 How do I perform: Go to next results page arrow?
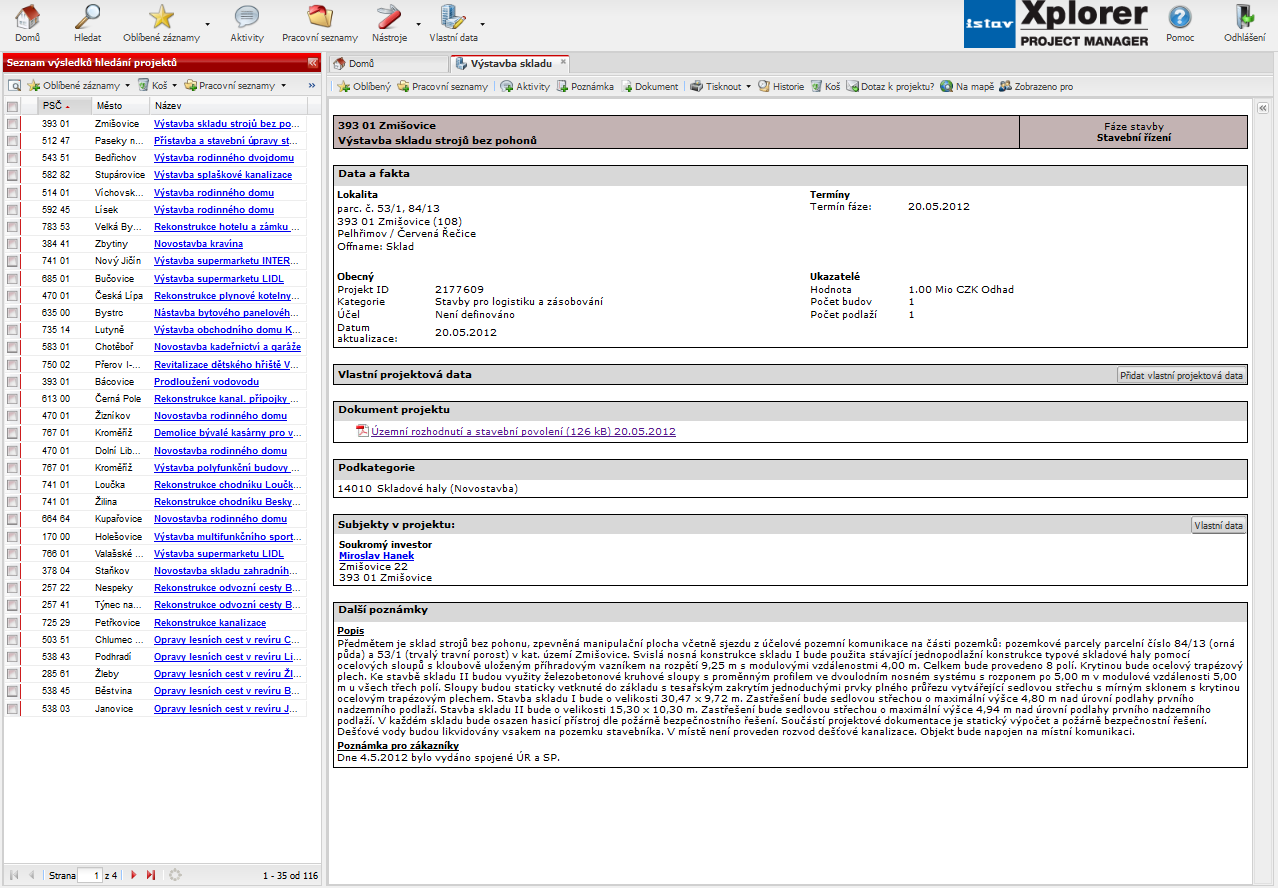(134, 875)
